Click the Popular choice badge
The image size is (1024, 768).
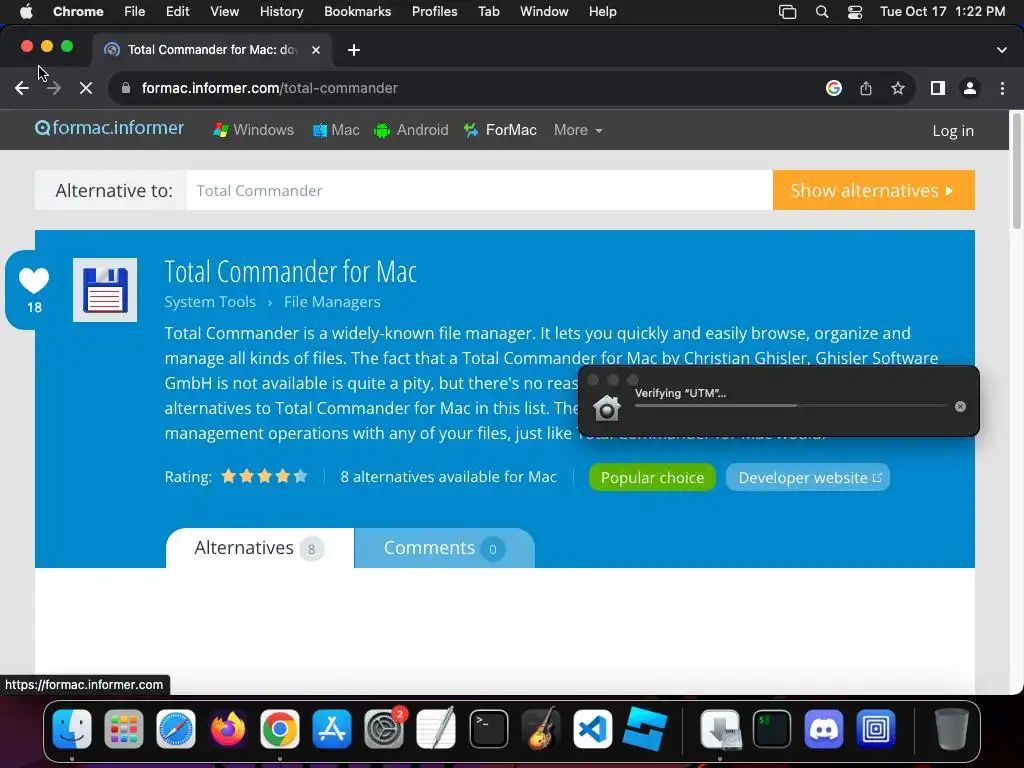pyautogui.click(x=652, y=477)
